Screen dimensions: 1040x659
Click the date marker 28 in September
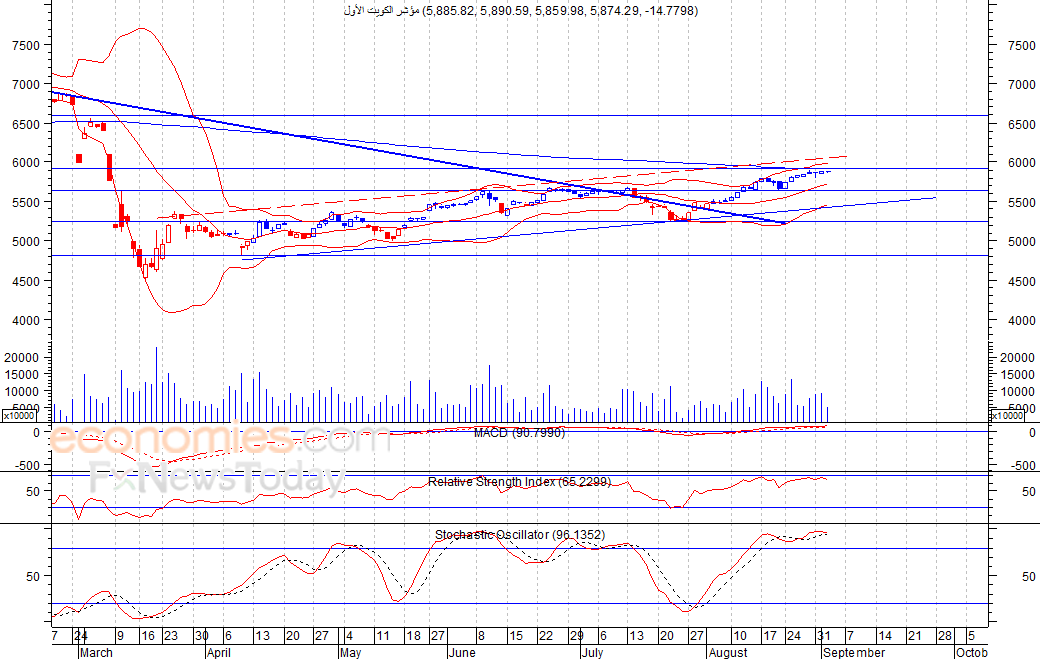[x=944, y=636]
